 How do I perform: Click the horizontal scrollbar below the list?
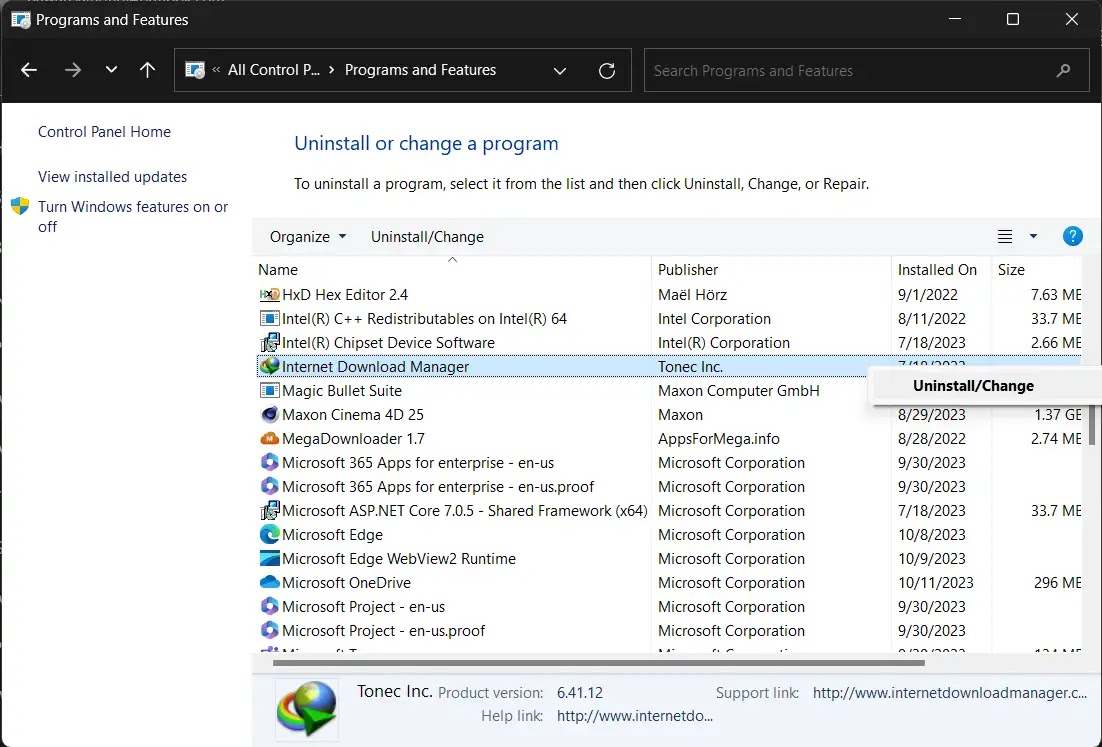pyautogui.click(x=599, y=663)
